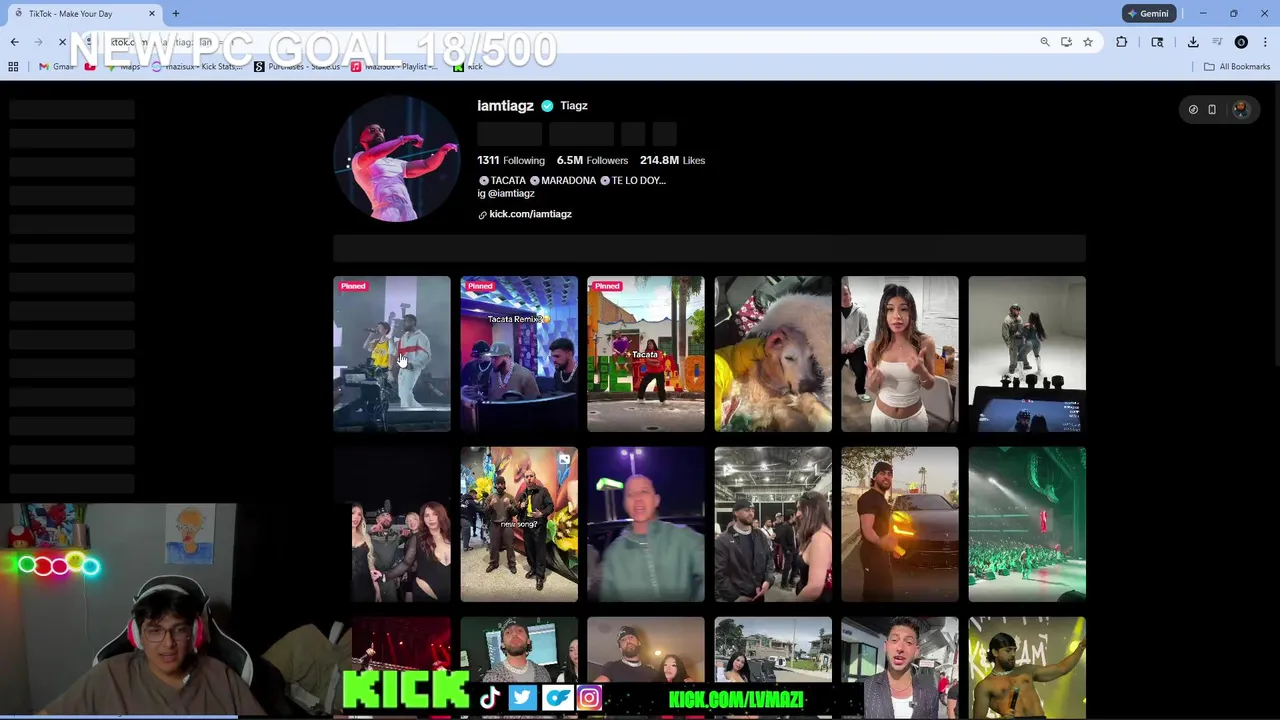Viewport: 1280px width, 720px height.
Task: Open the All Bookmarks folder
Action: (1237, 67)
